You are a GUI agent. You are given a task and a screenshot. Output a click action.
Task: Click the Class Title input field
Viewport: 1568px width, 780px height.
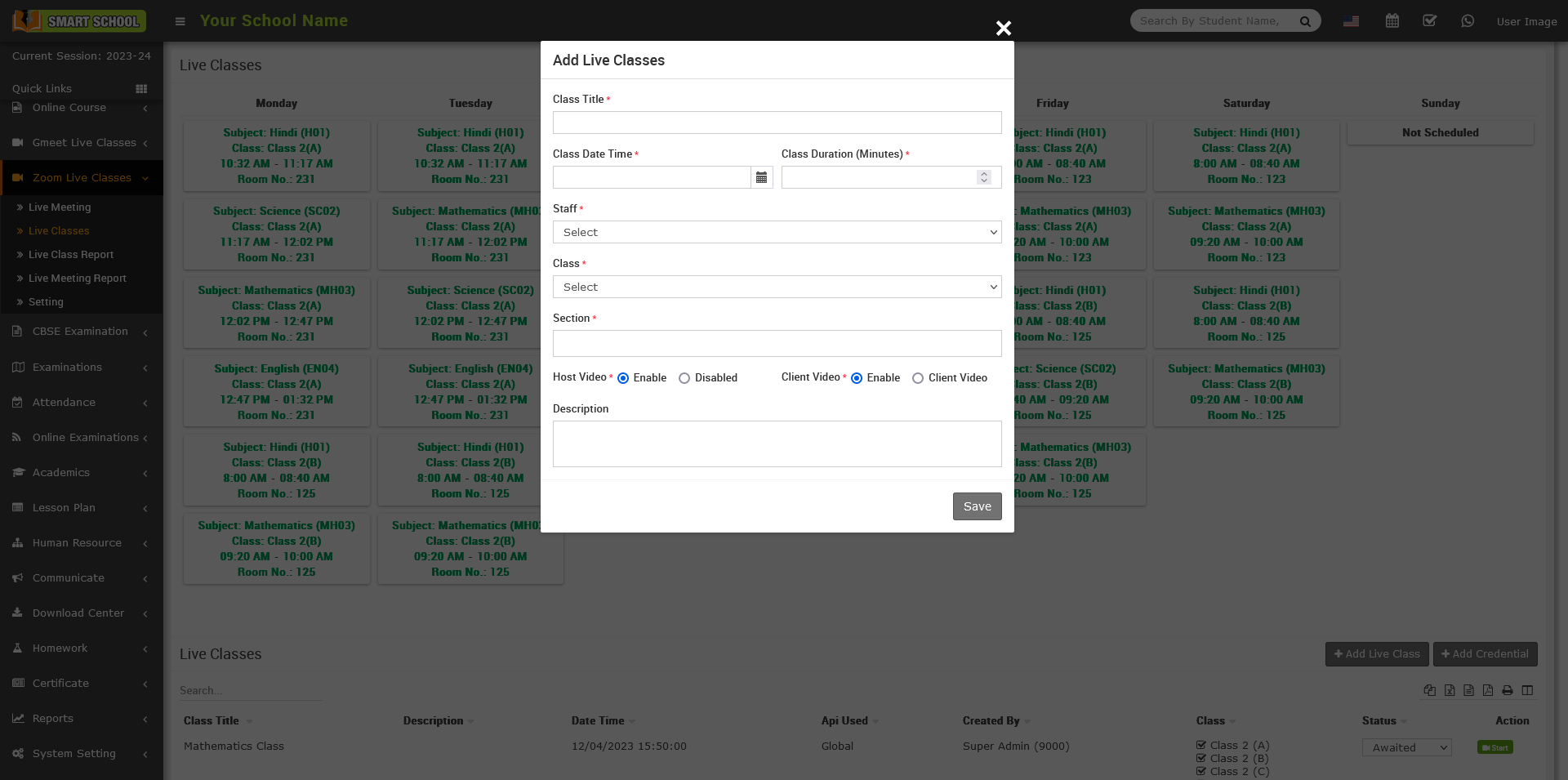coord(777,123)
